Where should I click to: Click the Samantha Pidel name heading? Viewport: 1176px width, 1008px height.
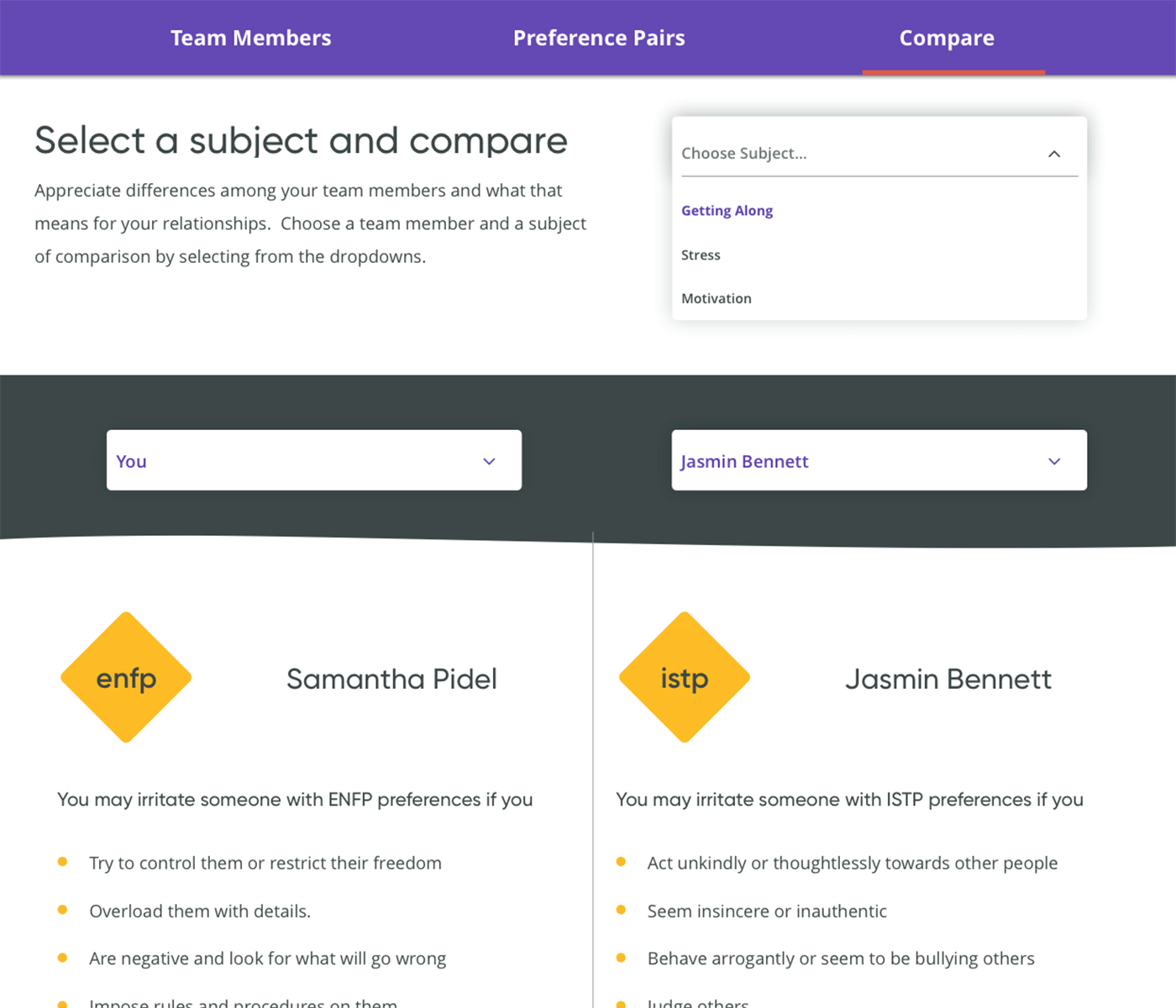click(x=391, y=679)
